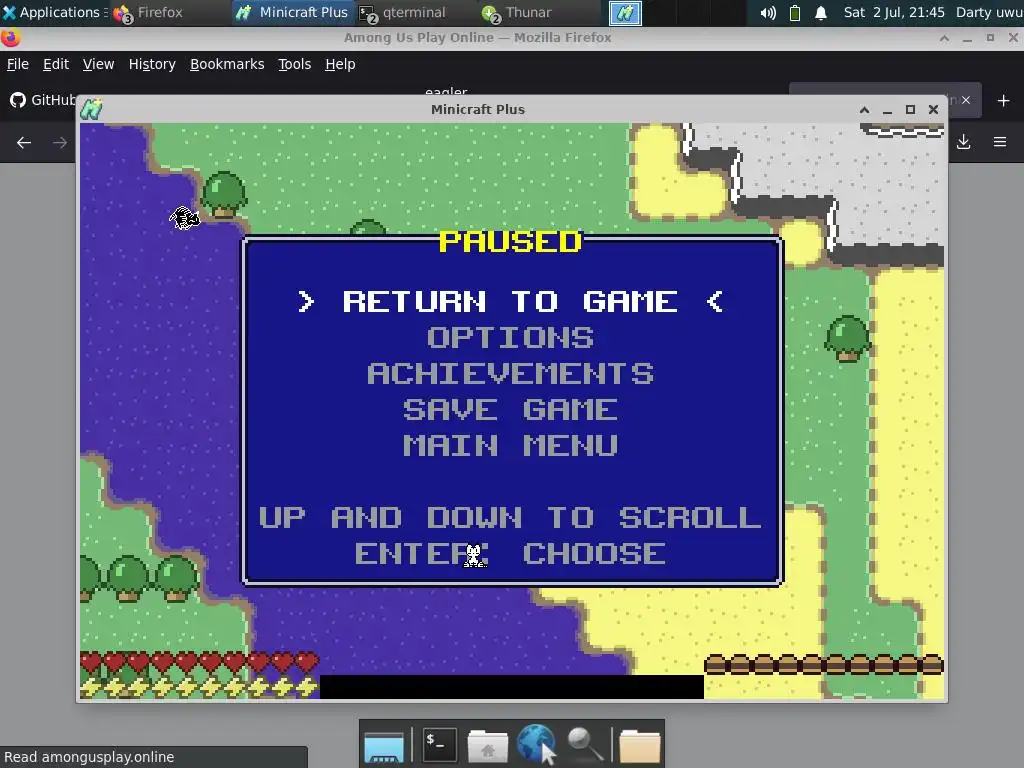This screenshot has height=768, width=1024.
Task: Open ACHIEVEMENTS in the pause menu
Action: pyautogui.click(x=510, y=374)
